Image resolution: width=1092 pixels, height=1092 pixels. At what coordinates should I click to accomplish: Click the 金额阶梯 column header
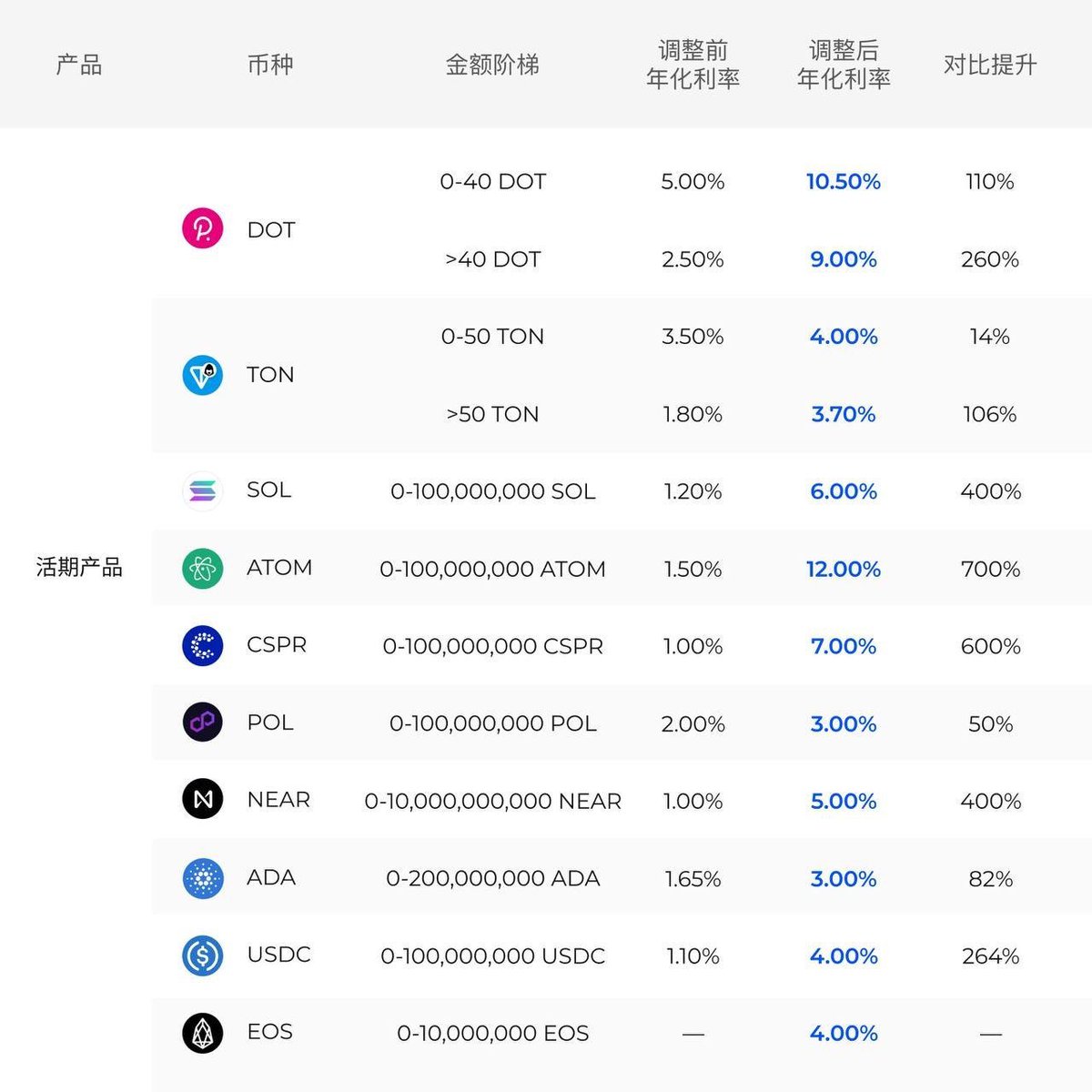point(492,65)
